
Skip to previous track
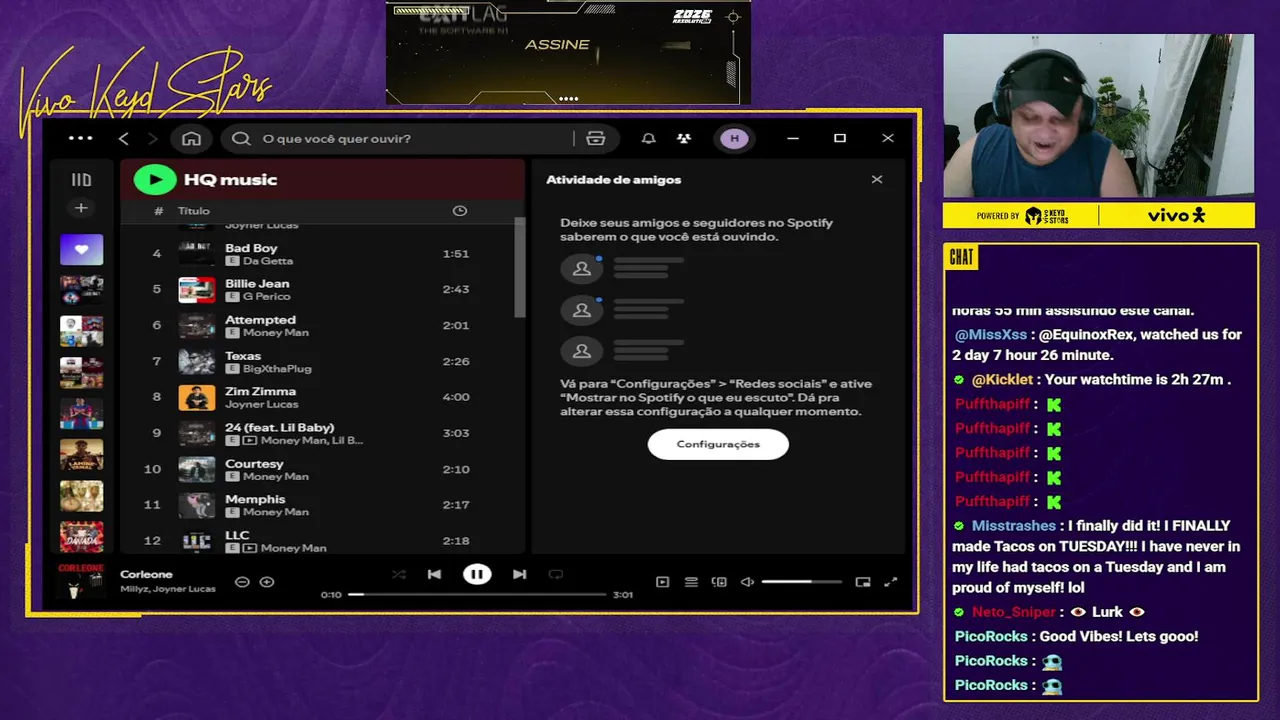click(434, 574)
